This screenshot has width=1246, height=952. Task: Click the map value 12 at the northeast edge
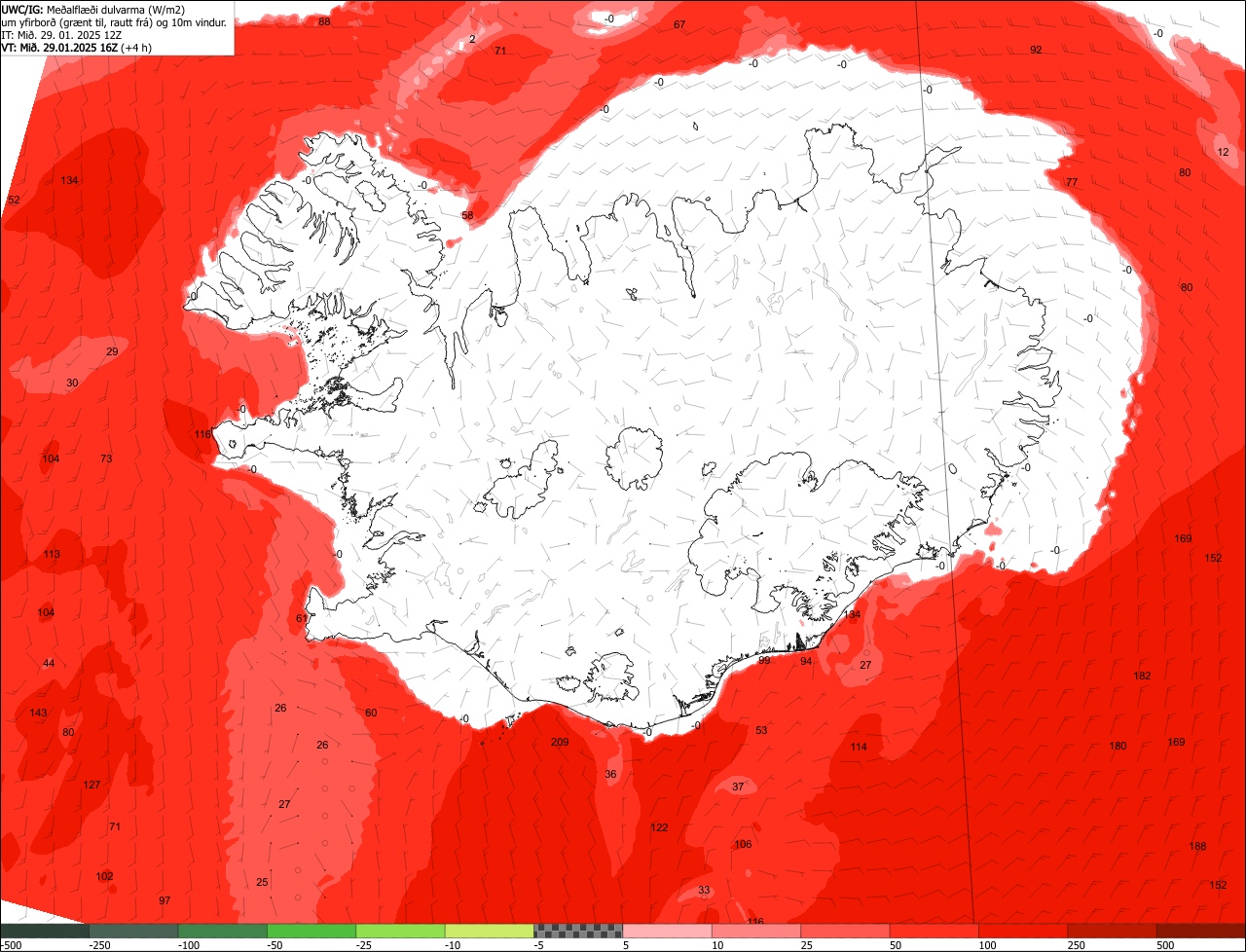1224,152
